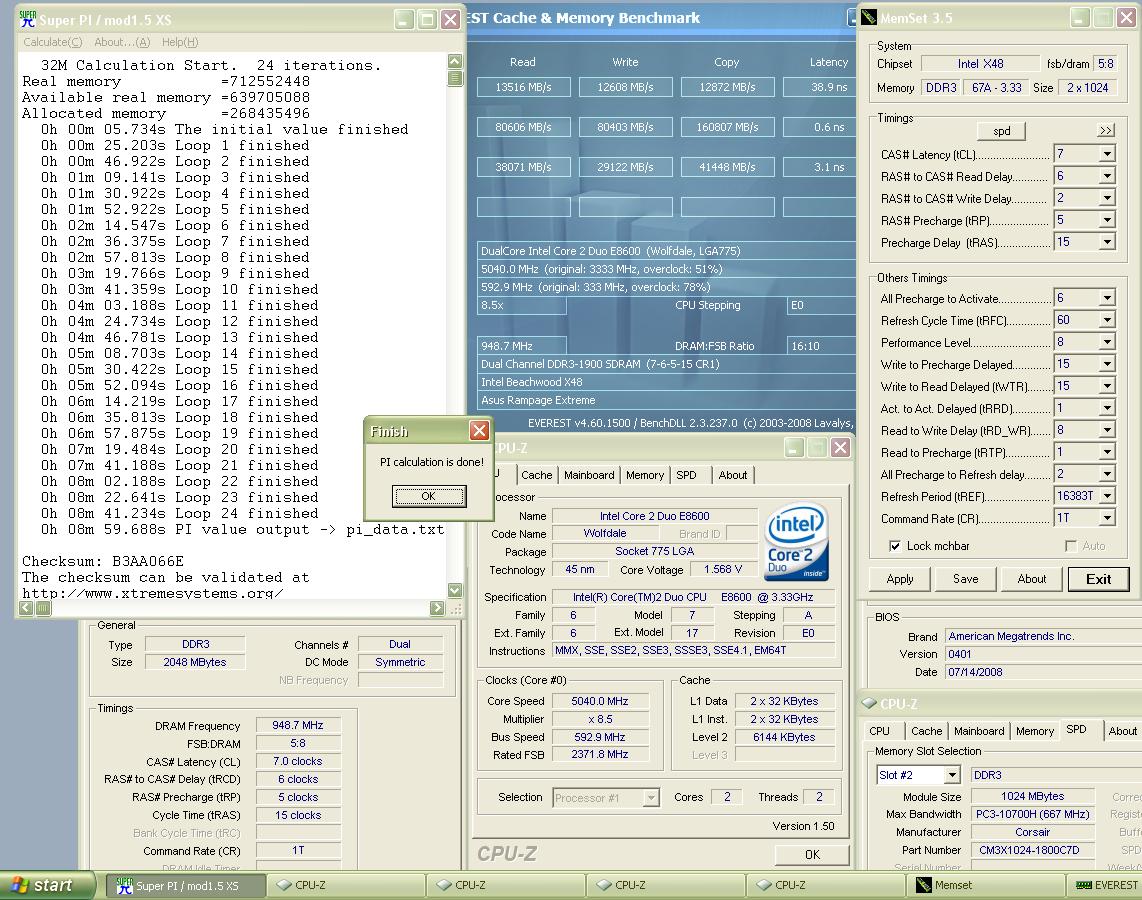This screenshot has height=900, width=1142.
Task: Click MemSet 3.5 title bar icon
Action: point(869,18)
